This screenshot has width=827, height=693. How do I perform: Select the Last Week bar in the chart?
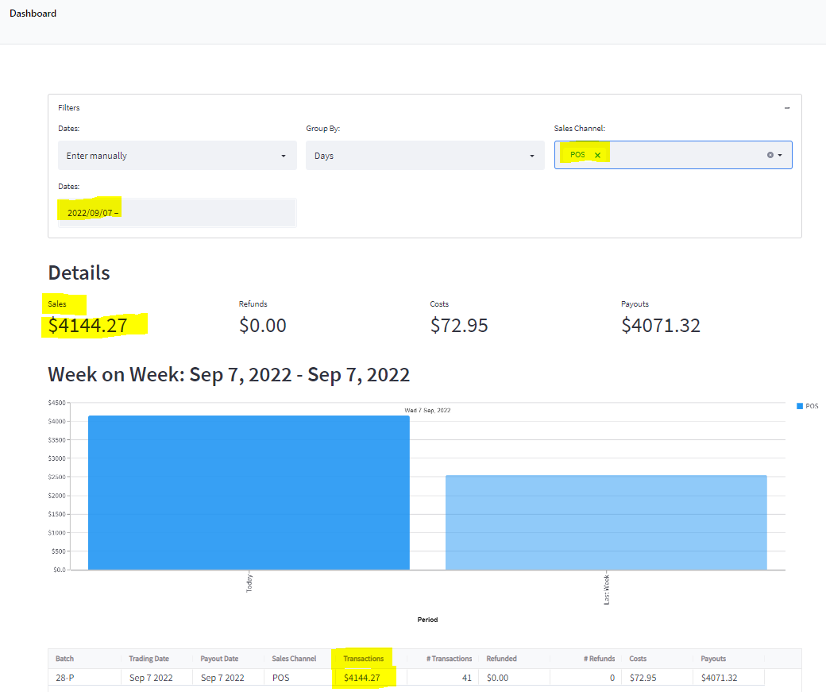(x=606, y=520)
